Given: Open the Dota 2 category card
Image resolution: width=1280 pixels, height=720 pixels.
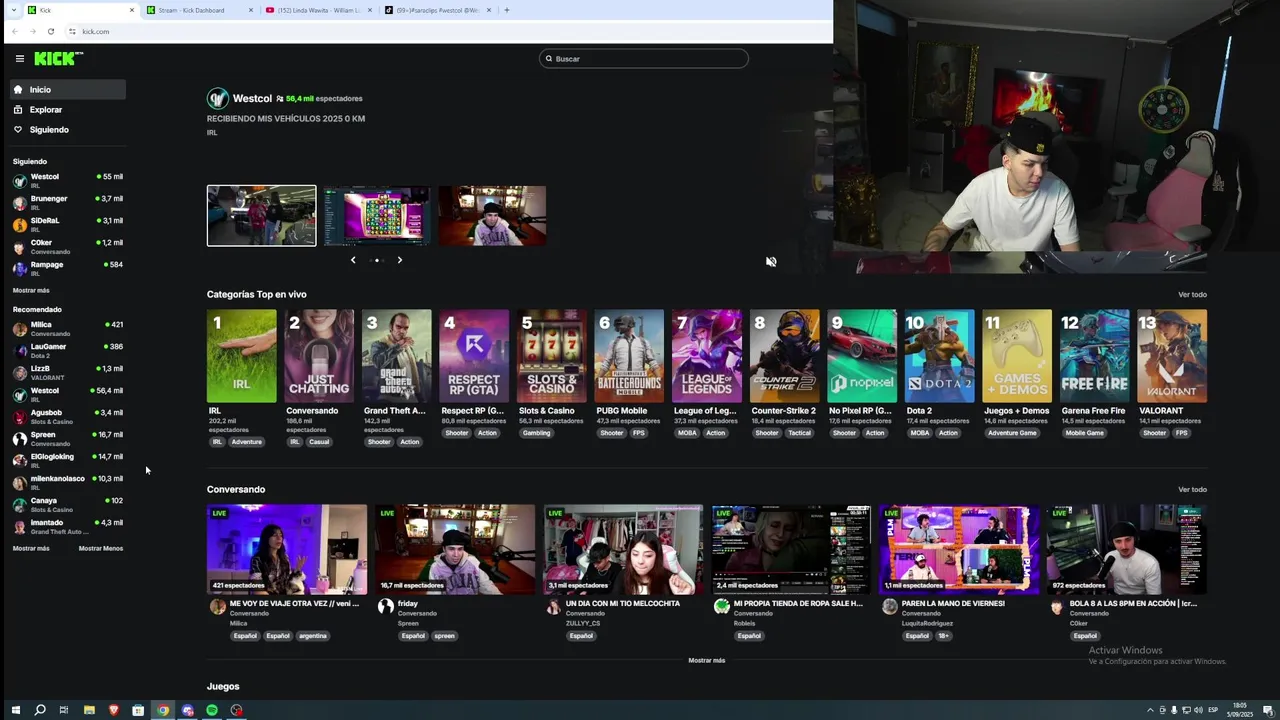Looking at the screenshot, I should point(939,356).
